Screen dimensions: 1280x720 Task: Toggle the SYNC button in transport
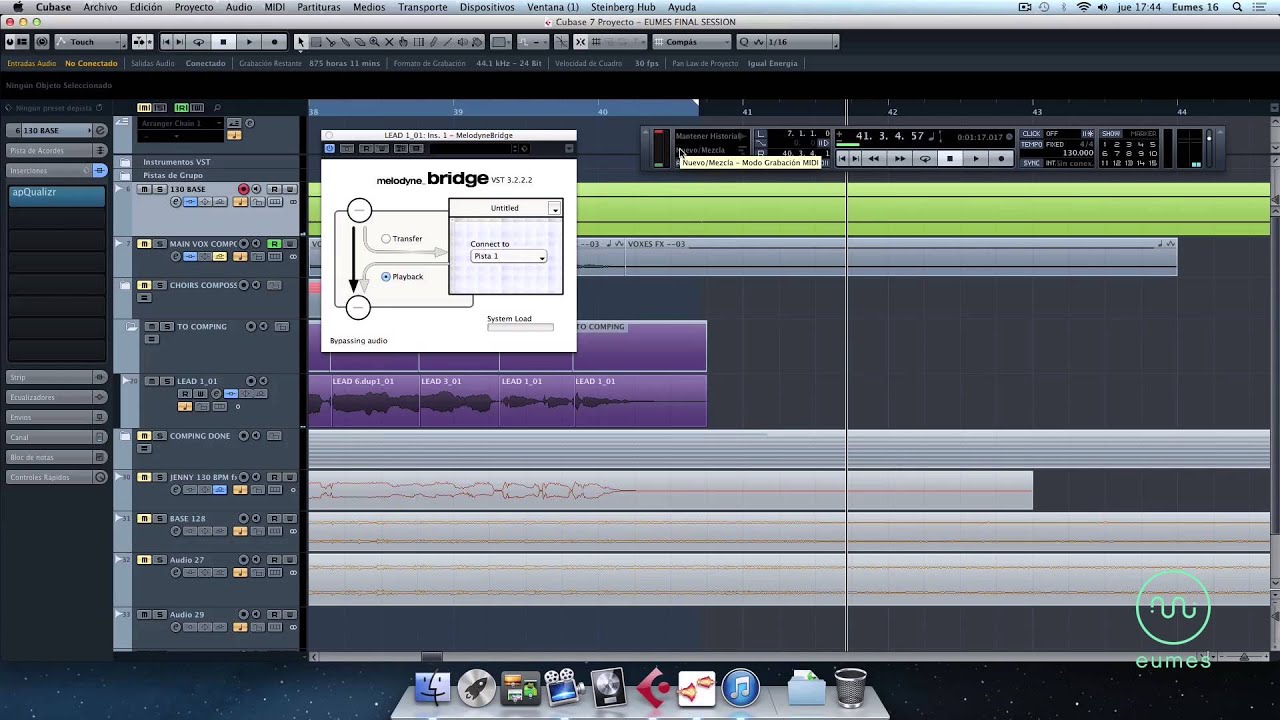click(1031, 163)
